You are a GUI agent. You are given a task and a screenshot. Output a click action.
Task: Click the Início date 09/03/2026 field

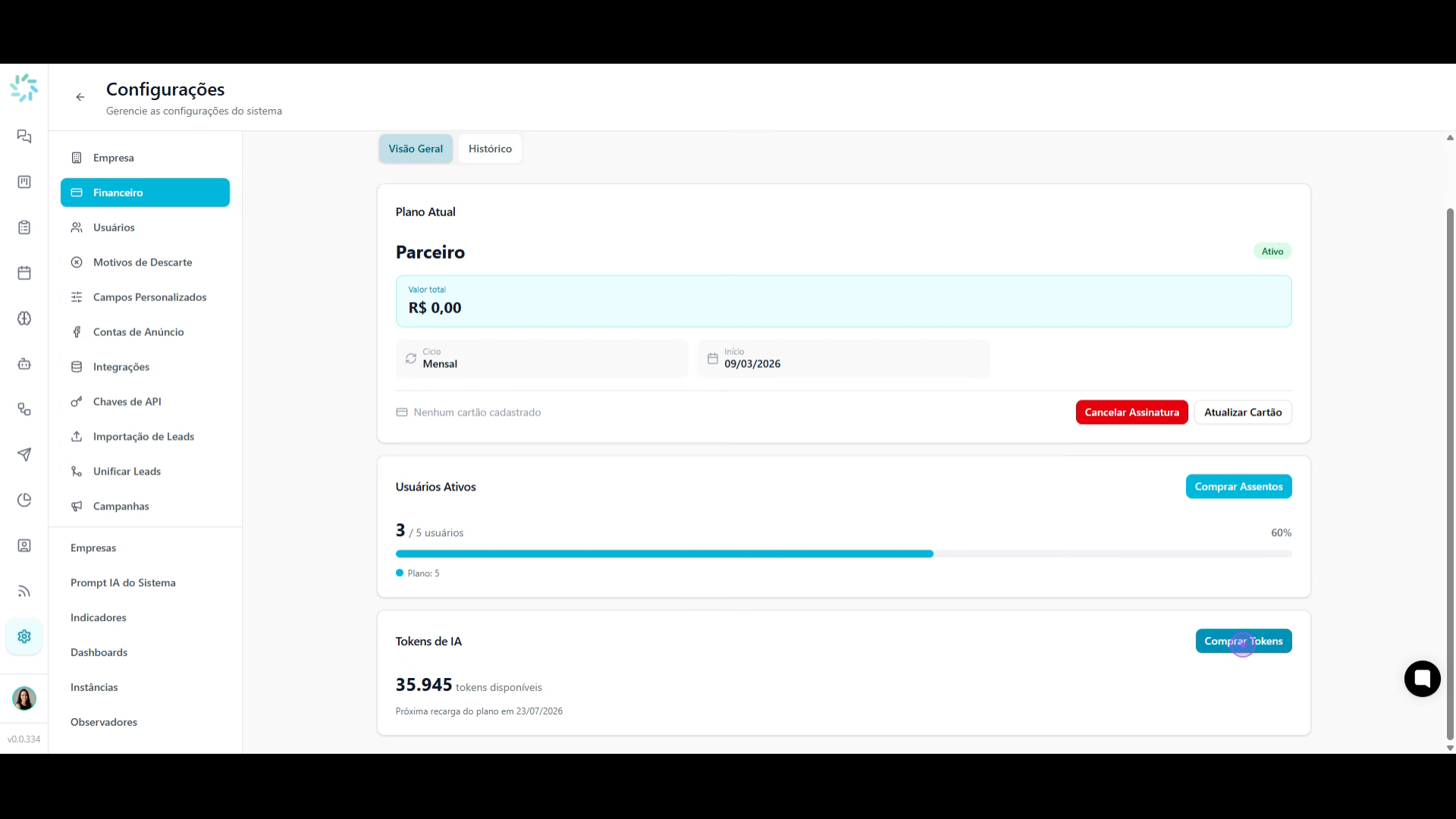pyautogui.click(x=843, y=359)
